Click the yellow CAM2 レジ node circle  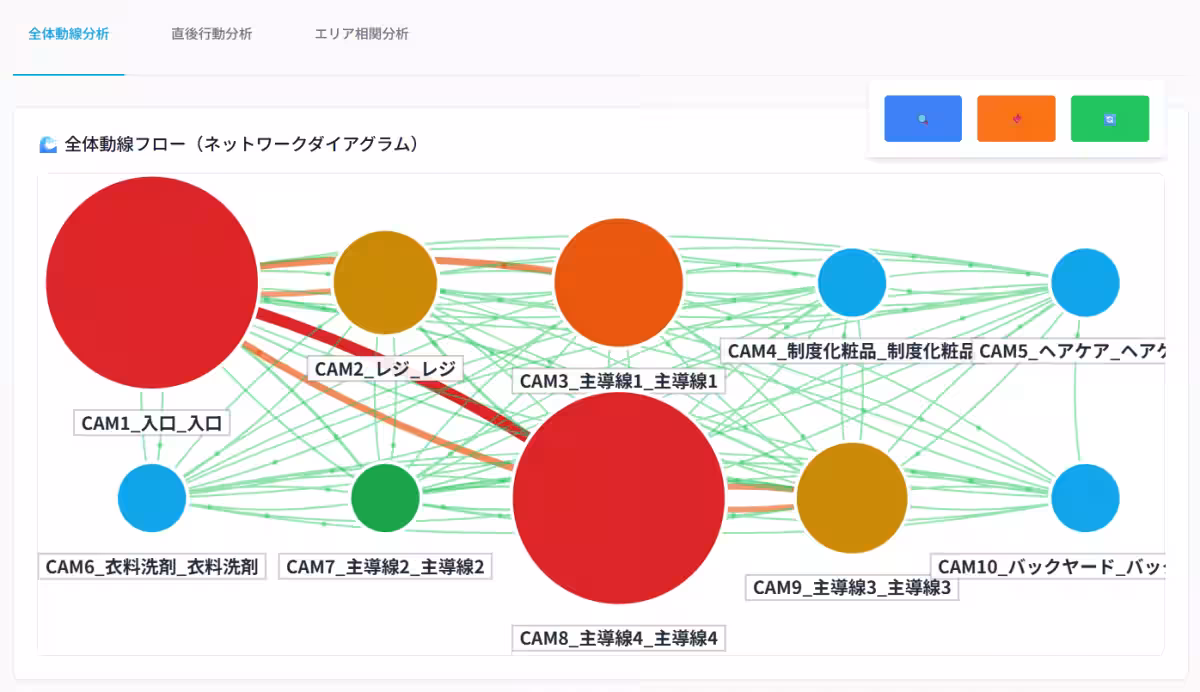tap(385, 283)
